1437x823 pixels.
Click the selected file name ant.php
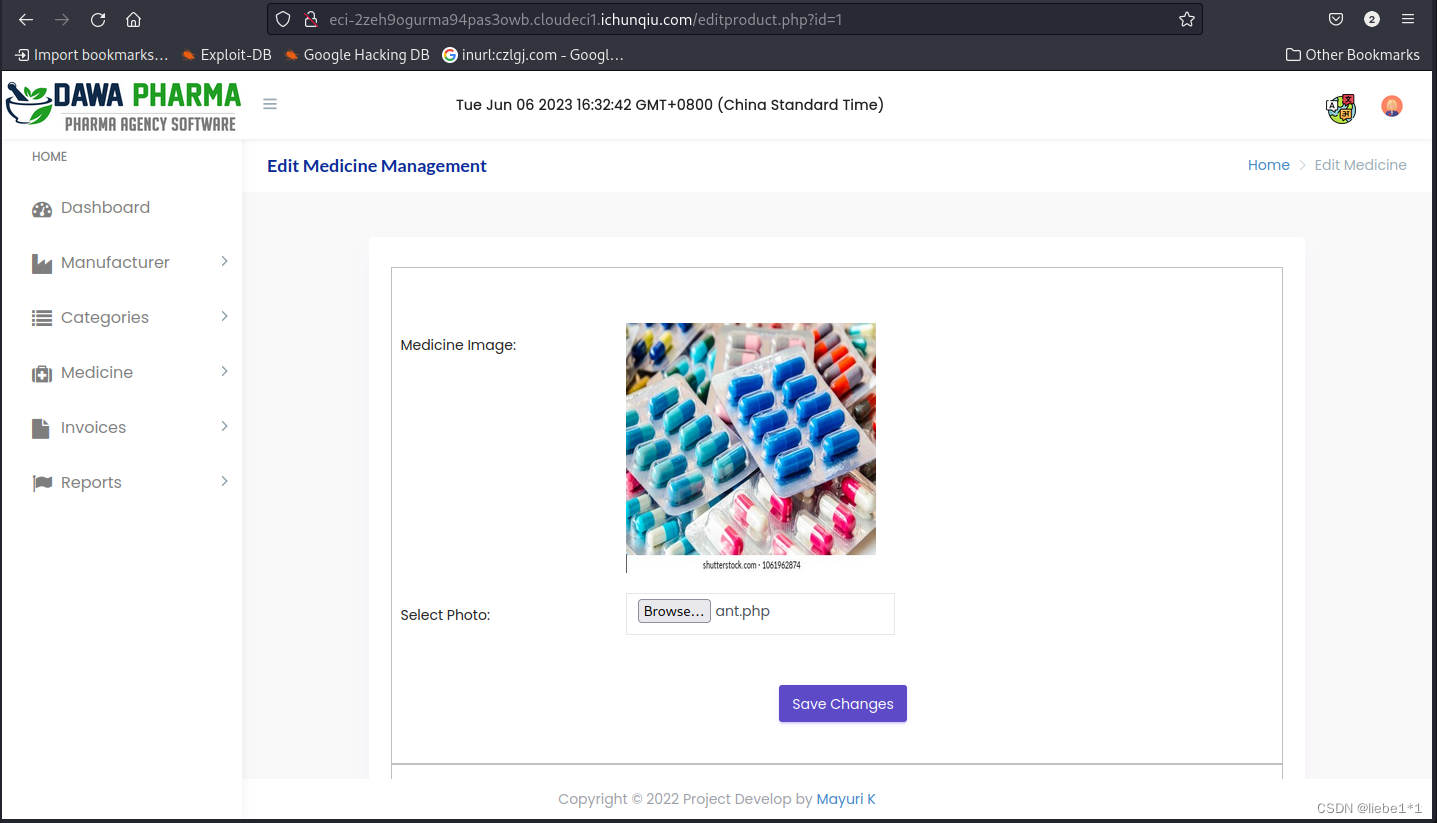coord(743,611)
